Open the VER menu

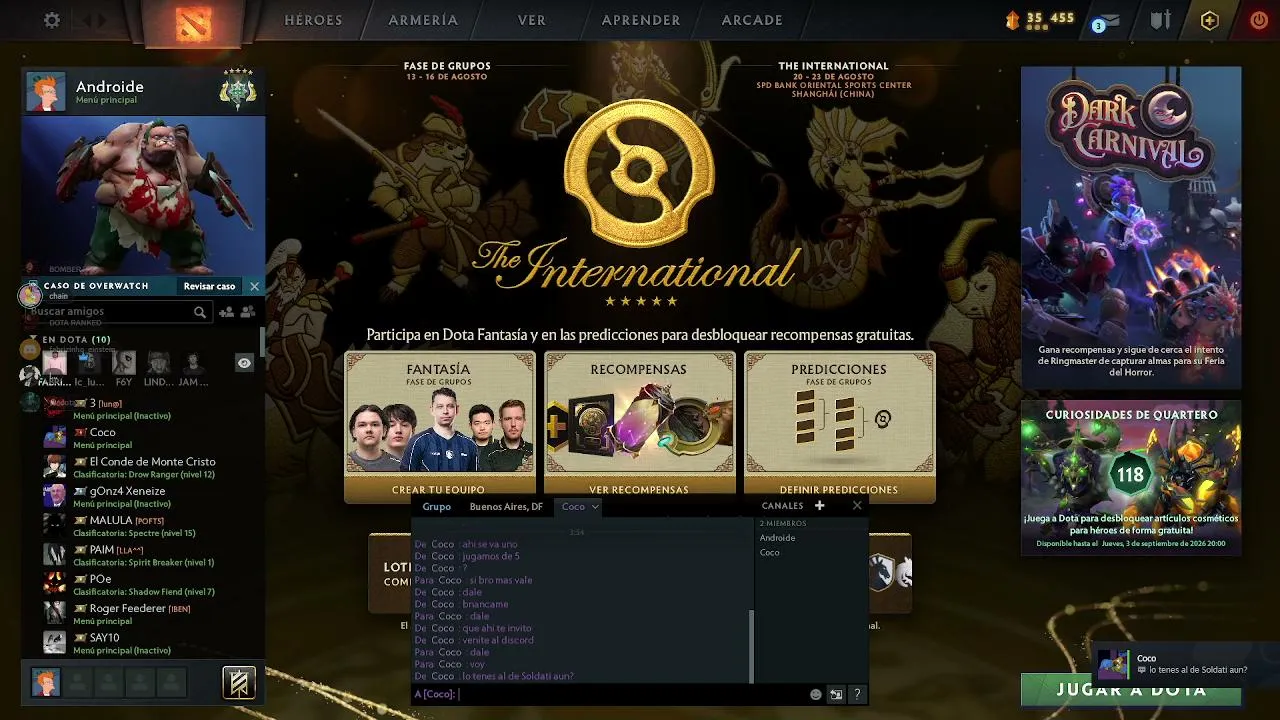point(532,20)
